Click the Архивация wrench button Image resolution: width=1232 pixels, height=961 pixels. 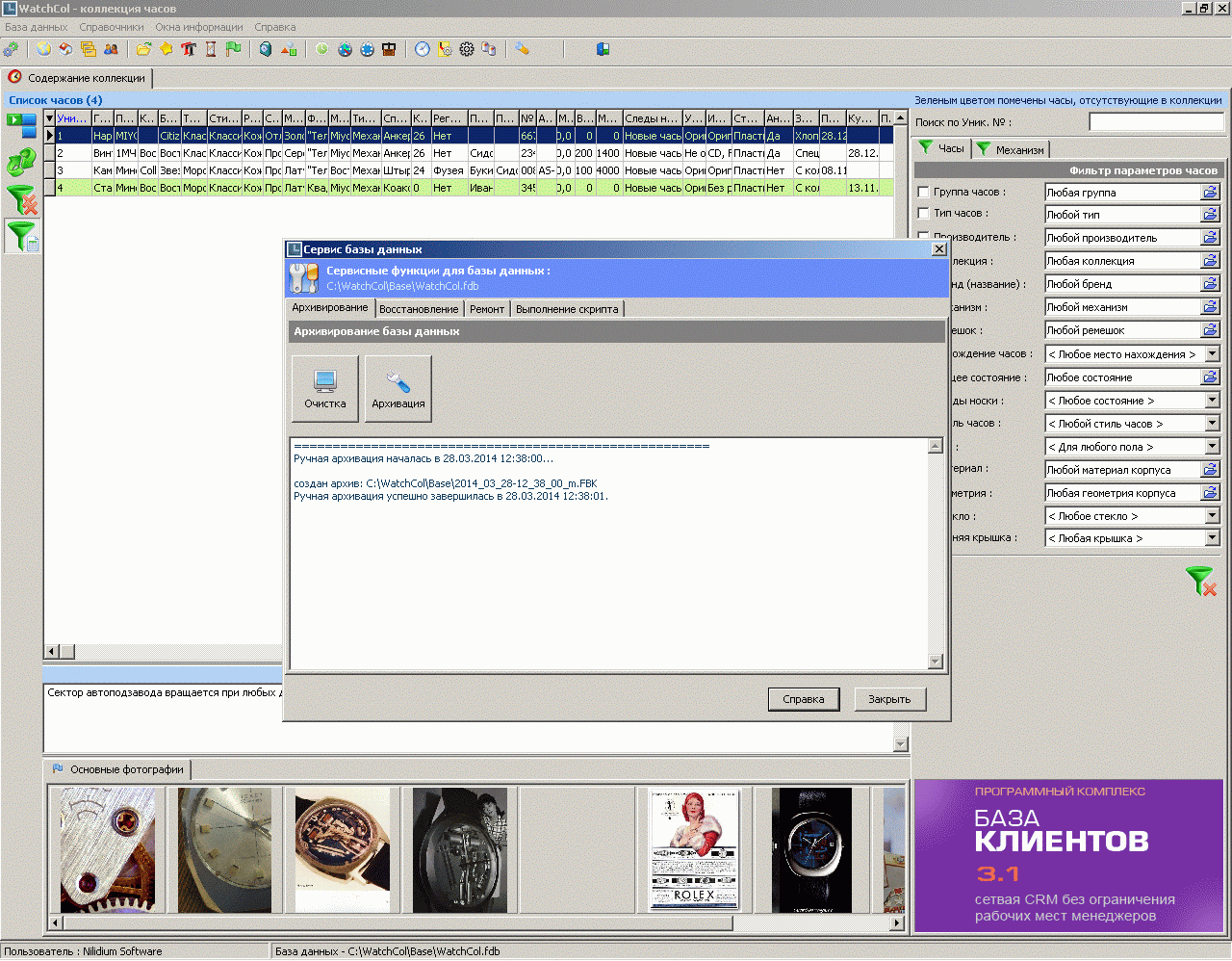398,388
